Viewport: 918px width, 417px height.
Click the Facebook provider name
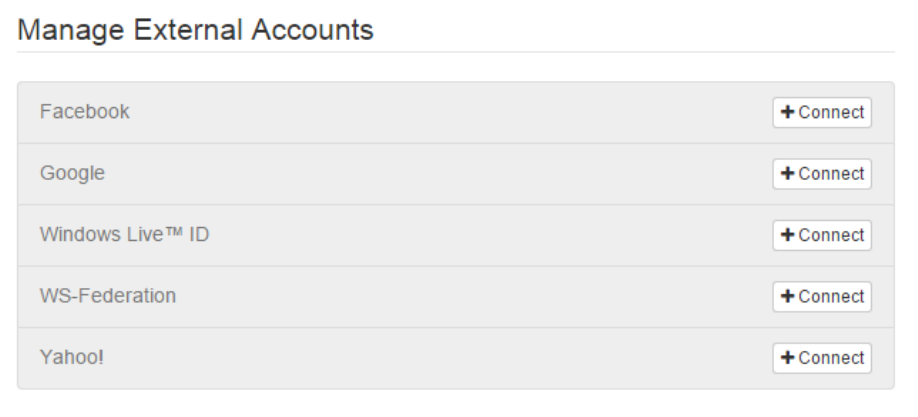click(85, 112)
